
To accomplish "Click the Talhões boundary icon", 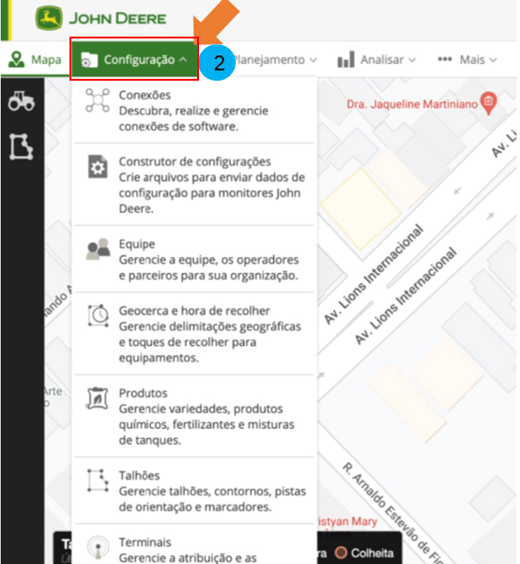I will coord(98,480).
